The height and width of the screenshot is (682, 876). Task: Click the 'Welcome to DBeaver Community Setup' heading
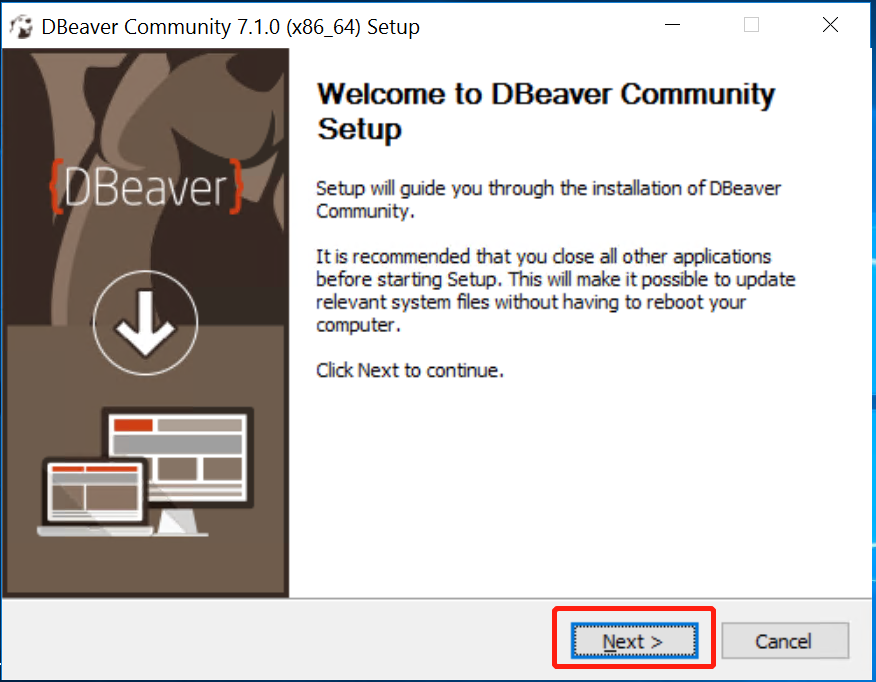tap(545, 110)
